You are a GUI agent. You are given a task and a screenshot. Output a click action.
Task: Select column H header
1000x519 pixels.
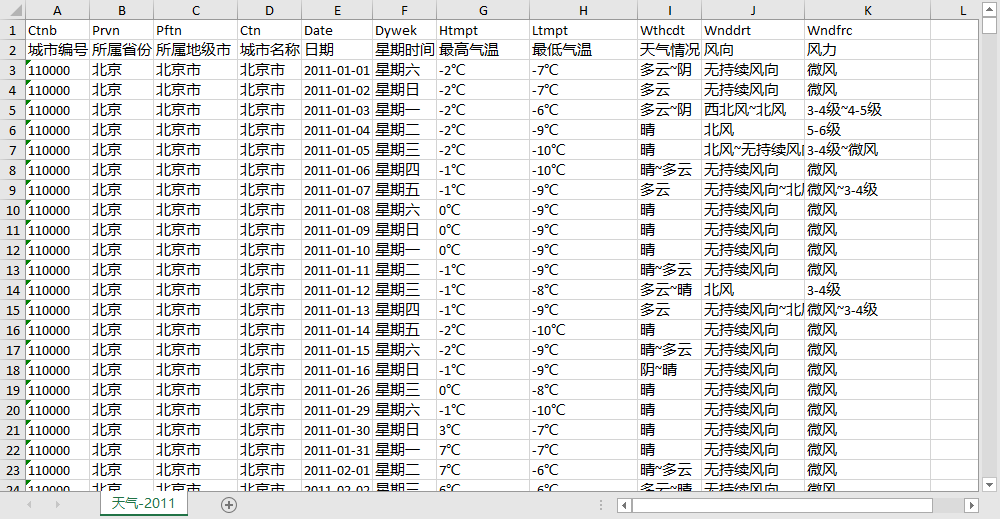tap(584, 11)
